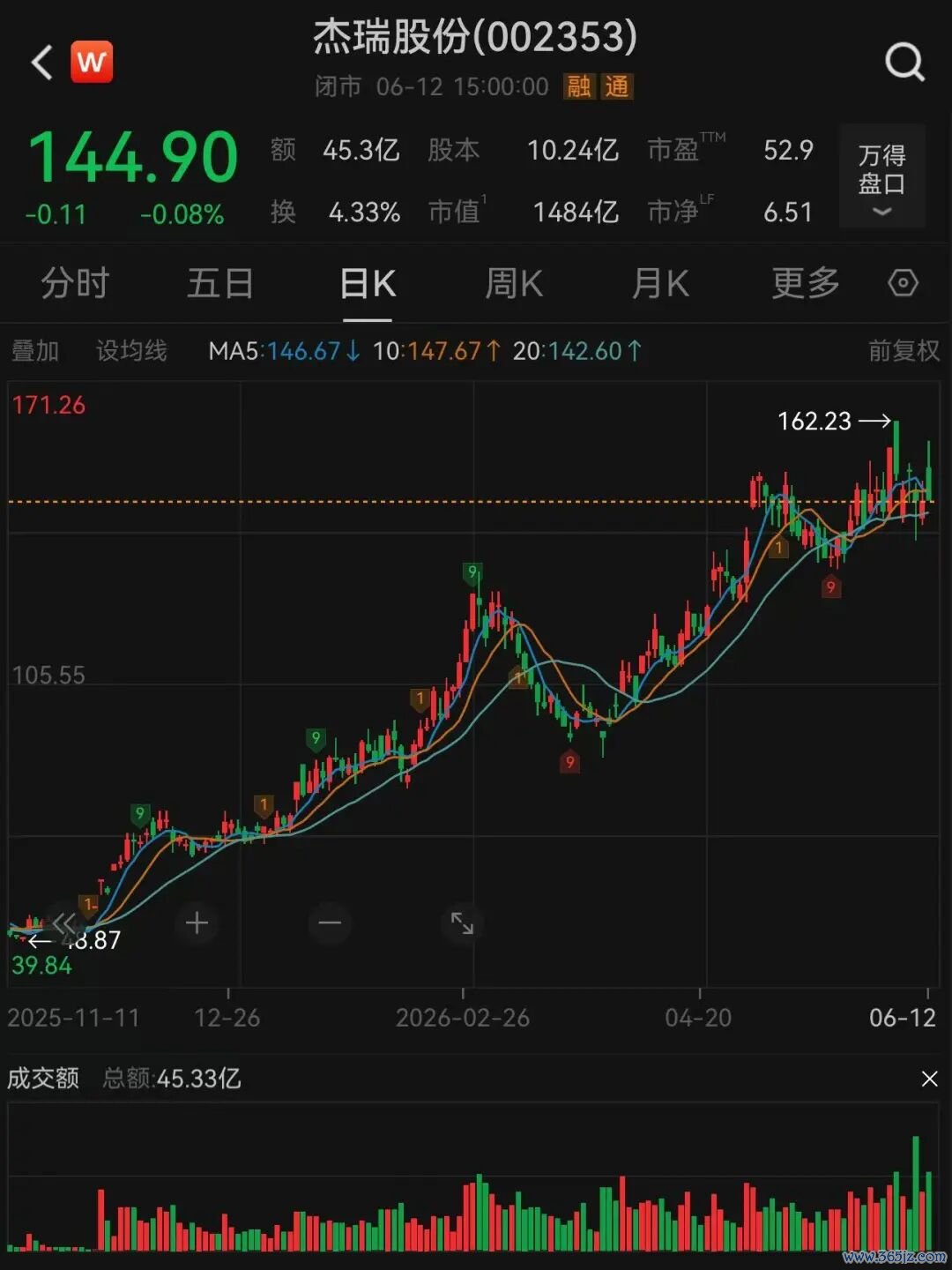Open the red W app logo
The width and height of the screenshot is (952, 1270).
coord(92,62)
